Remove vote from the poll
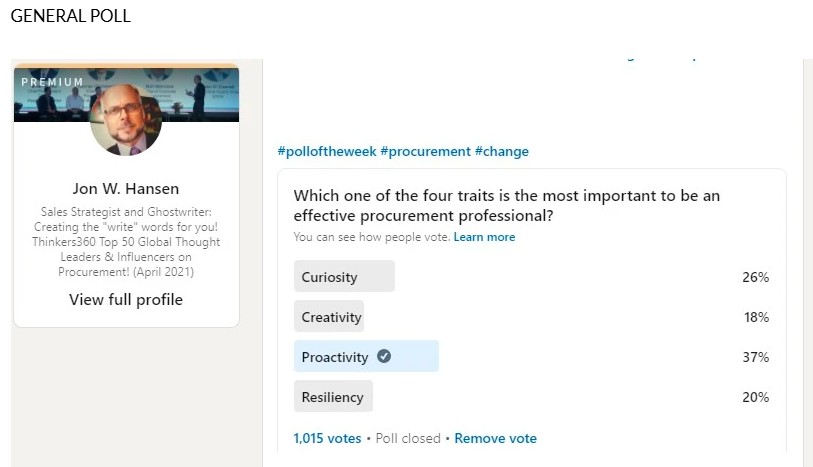The image size is (813, 467). [496, 438]
